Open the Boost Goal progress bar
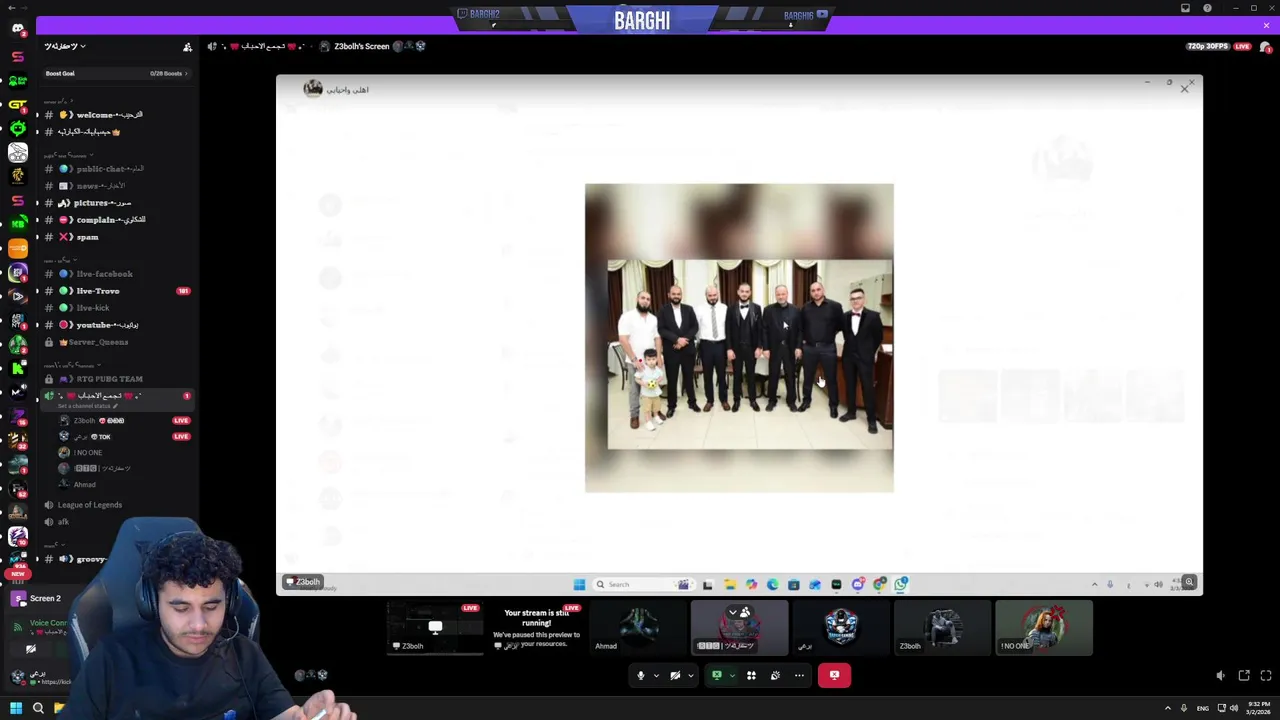1280x720 pixels. pos(116,73)
